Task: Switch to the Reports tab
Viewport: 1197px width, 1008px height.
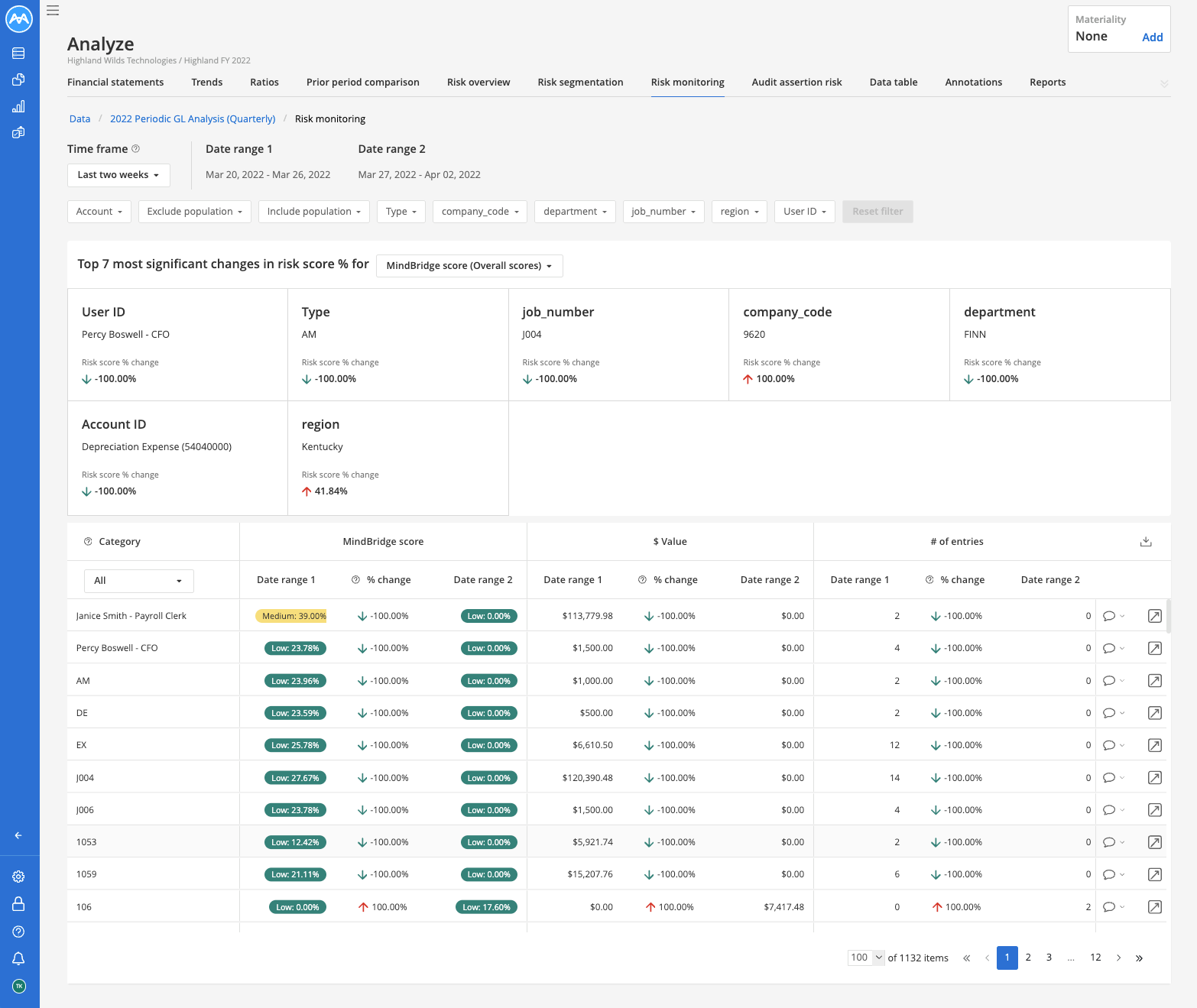Action: pos(1048,83)
